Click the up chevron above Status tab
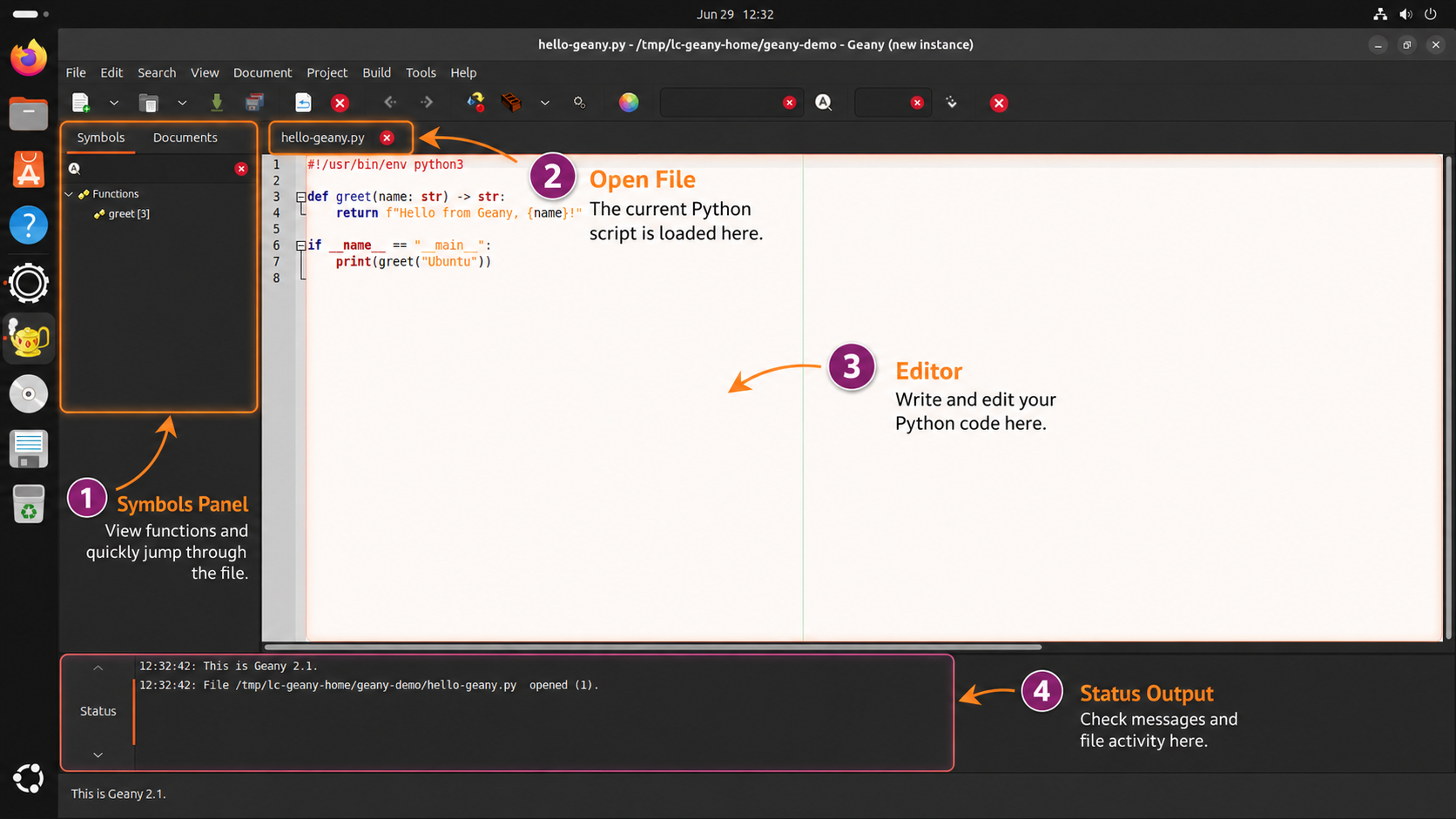The width and height of the screenshot is (1456, 819). [98, 668]
